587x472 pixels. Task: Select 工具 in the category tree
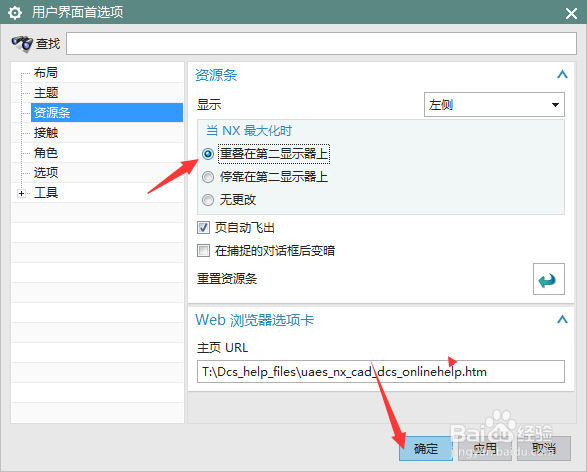pos(46,193)
